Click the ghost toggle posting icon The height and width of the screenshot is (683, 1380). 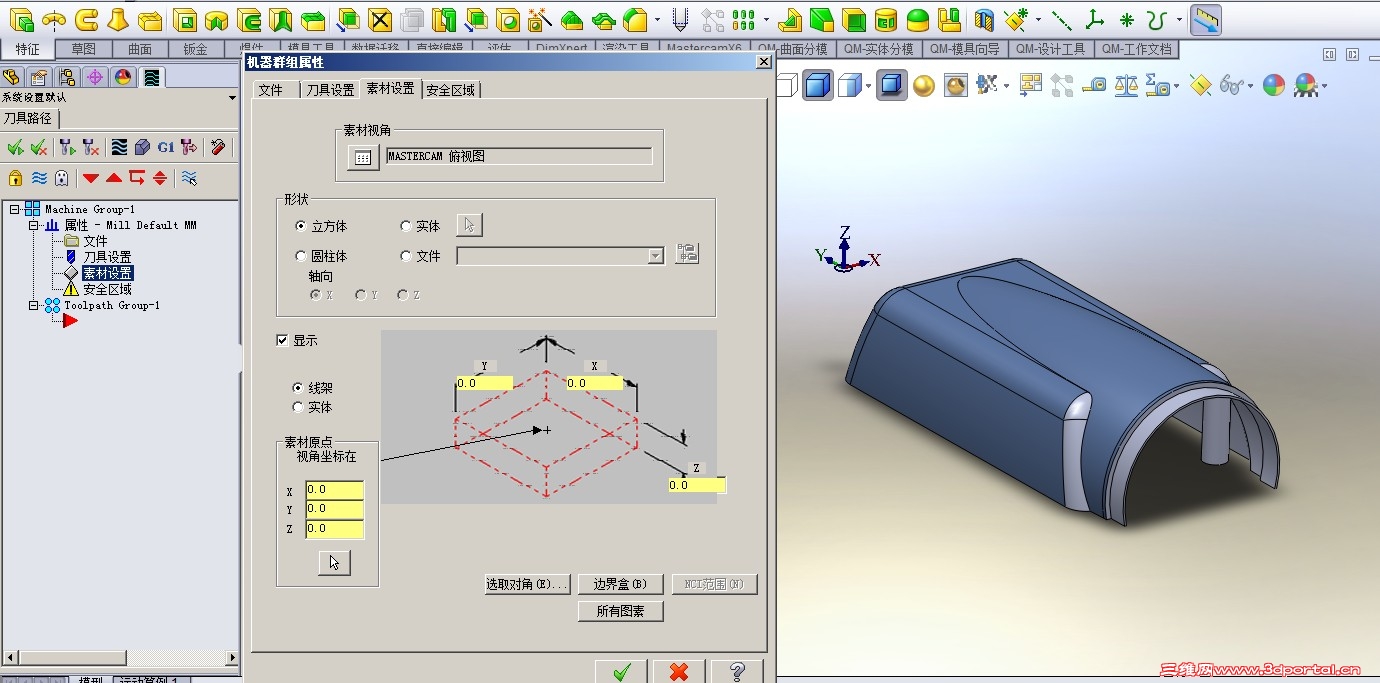click(62, 178)
